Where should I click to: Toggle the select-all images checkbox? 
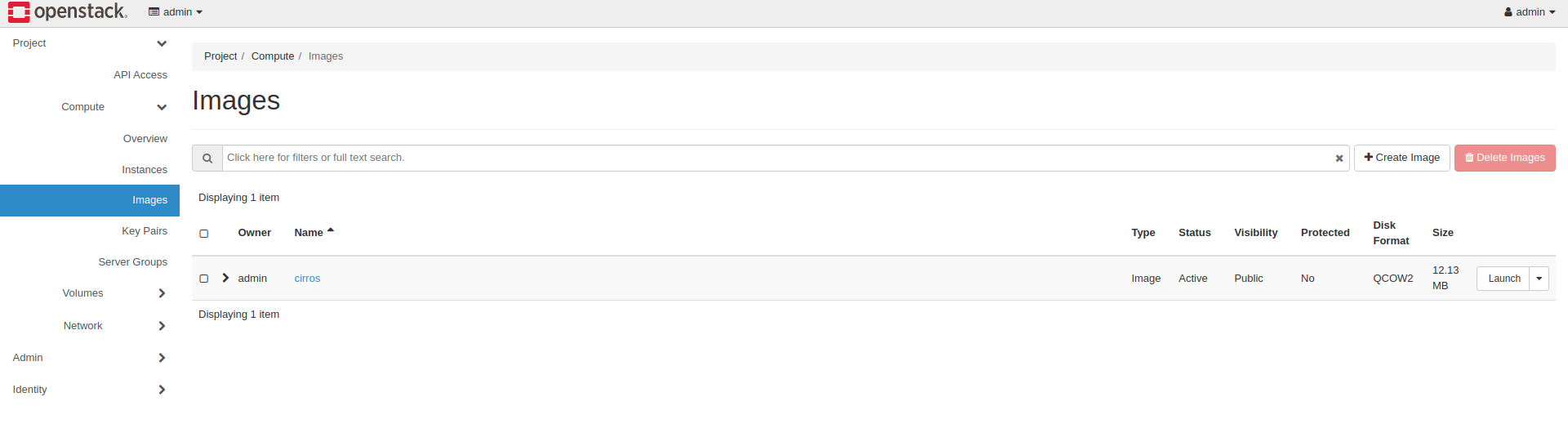[204, 234]
